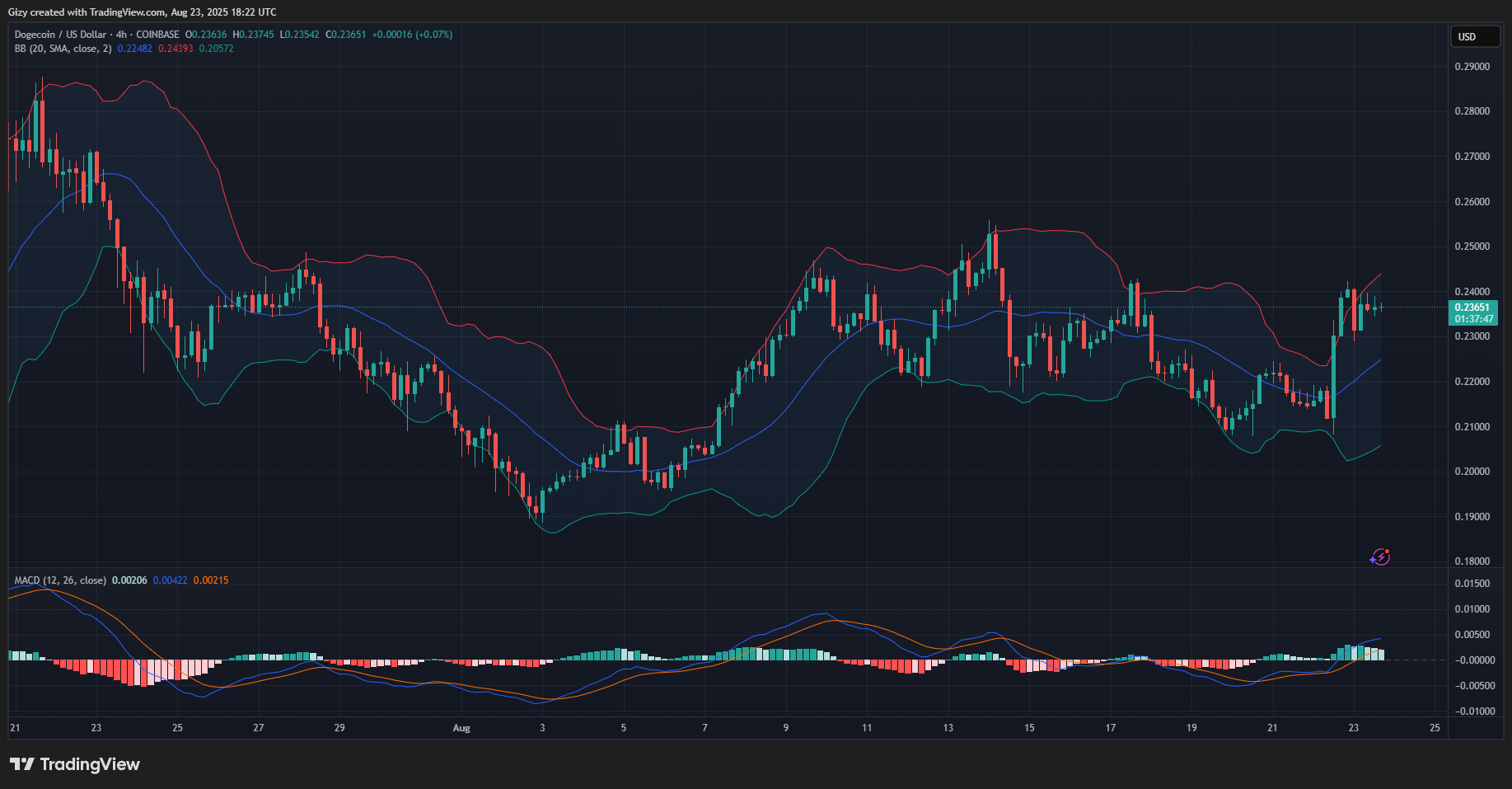Click the green BB lower value 0.20572
This screenshot has height=789, width=1512.
(216, 49)
